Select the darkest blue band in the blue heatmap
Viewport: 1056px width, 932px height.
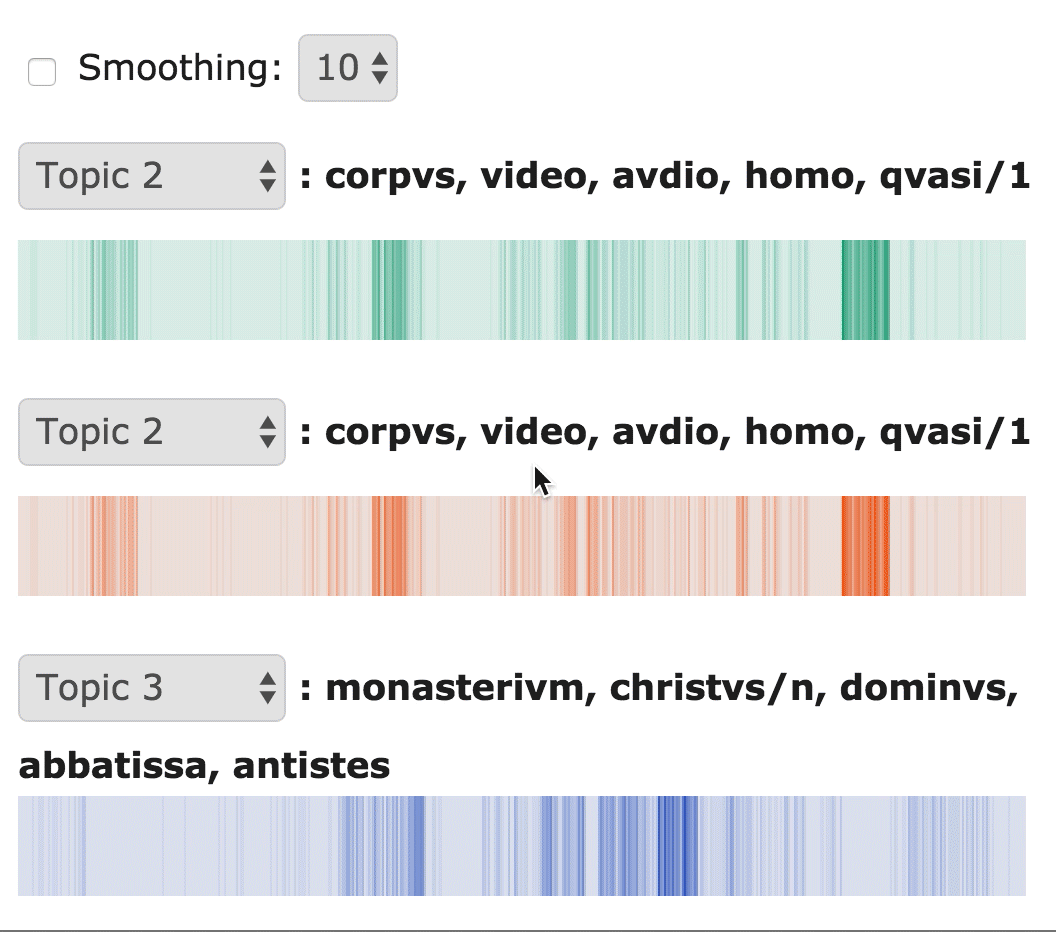[x=678, y=846]
